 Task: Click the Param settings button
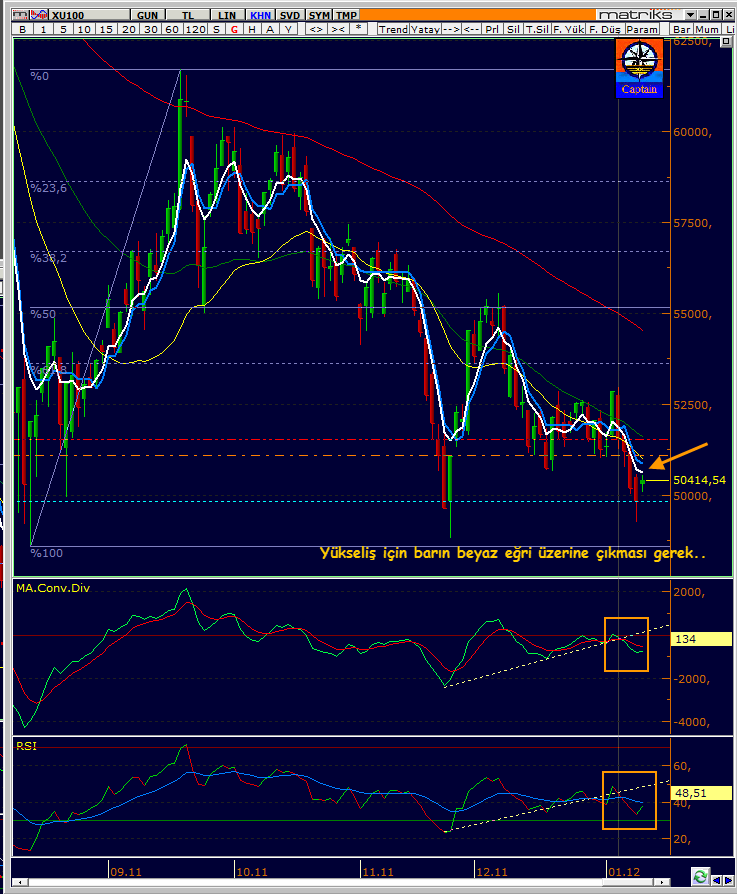tap(642, 29)
